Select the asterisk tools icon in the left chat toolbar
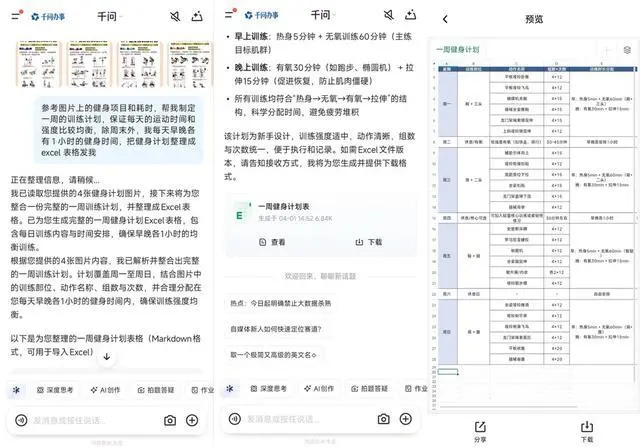 click(x=16, y=390)
